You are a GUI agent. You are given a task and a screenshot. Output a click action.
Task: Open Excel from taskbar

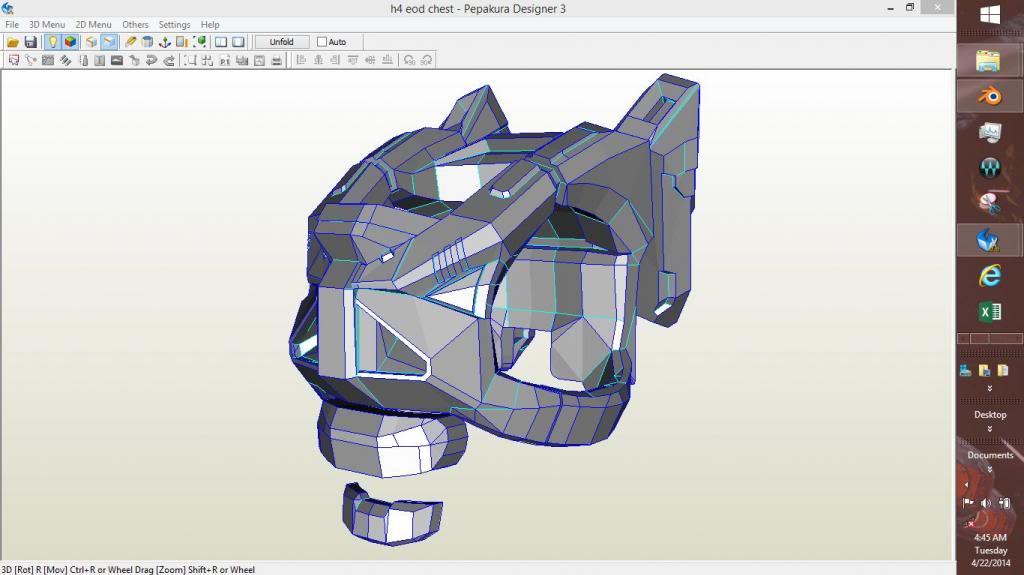coord(989,312)
